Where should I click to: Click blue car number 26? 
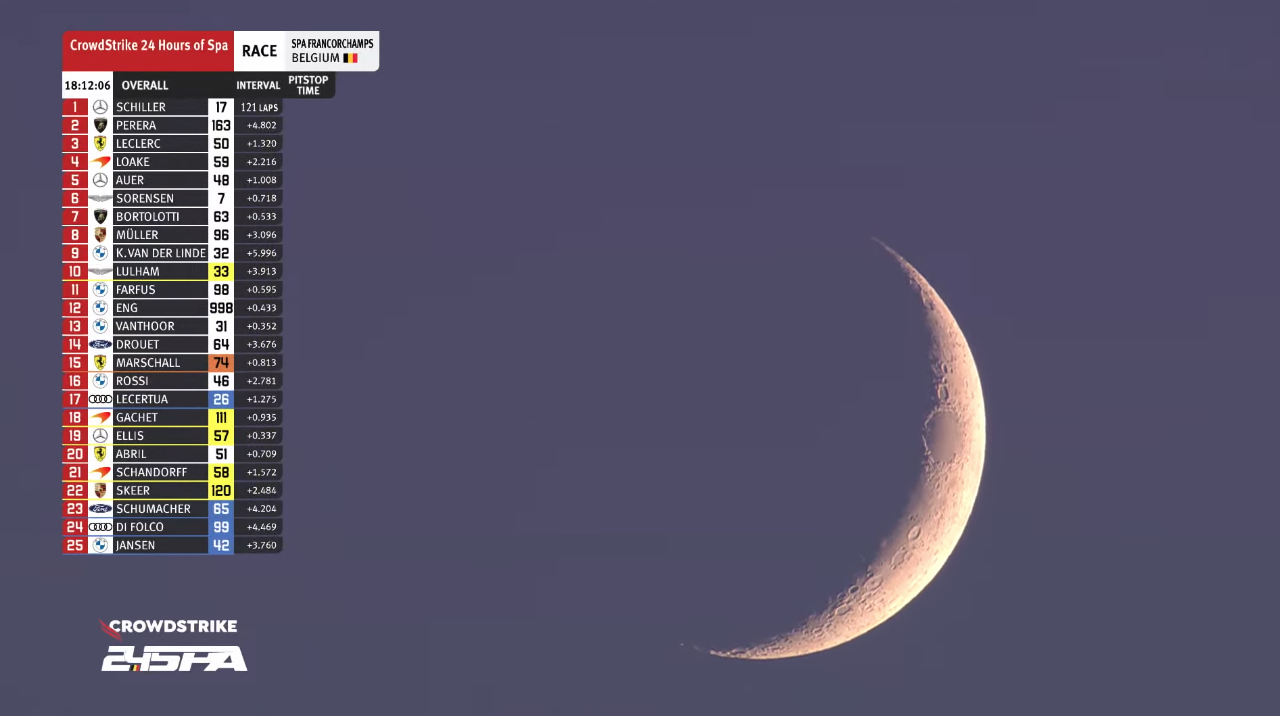pyautogui.click(x=221, y=399)
